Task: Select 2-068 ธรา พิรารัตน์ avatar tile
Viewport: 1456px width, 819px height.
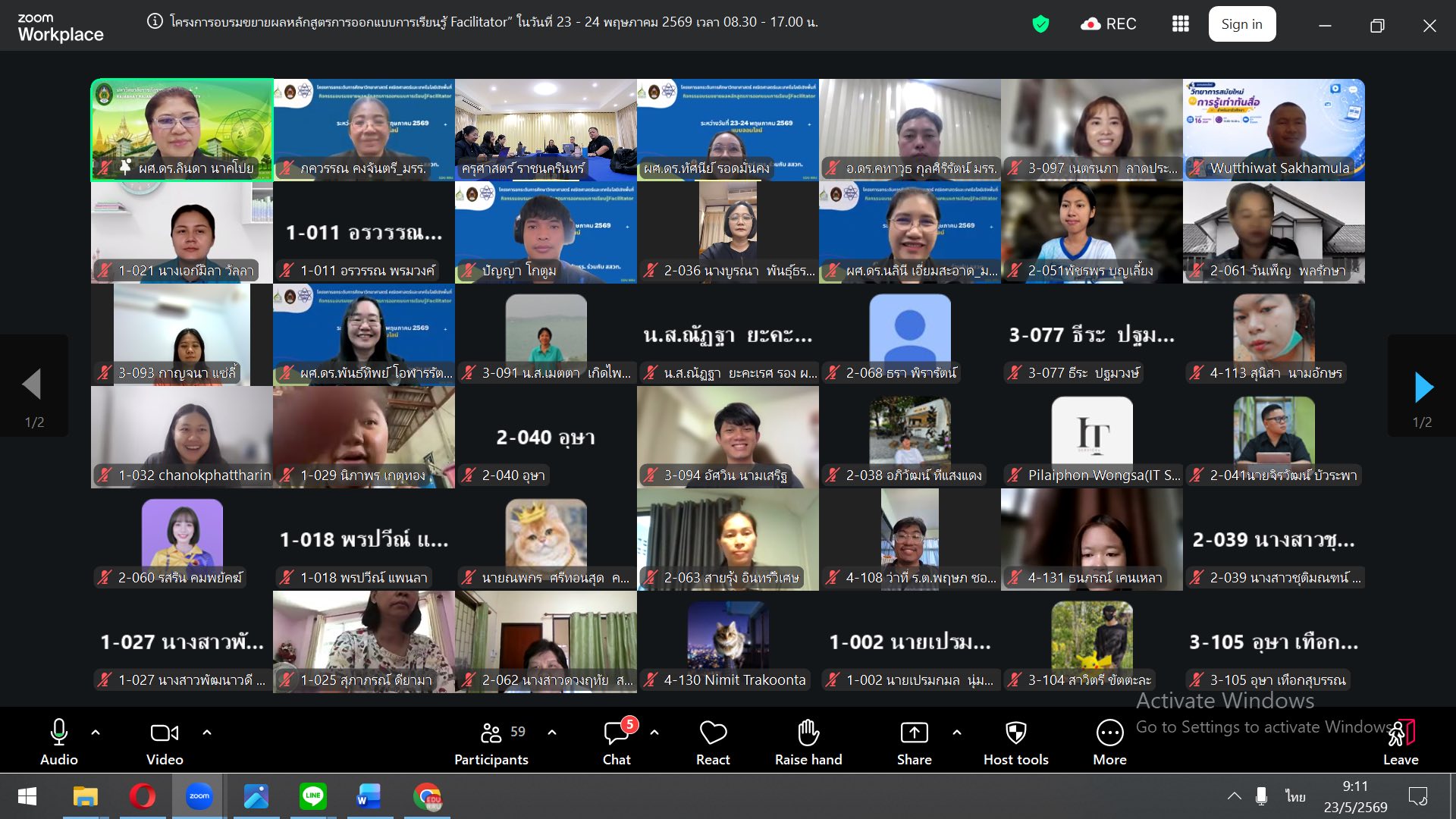Action: pos(910,334)
